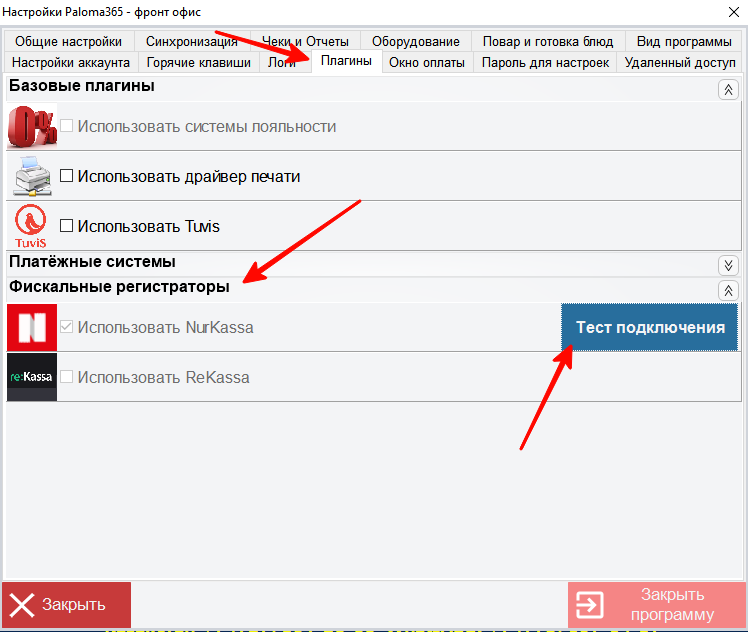Viewport: 748px width, 632px height.
Task: Toggle the 'Использовать ReKassa' checkbox
Action: click(66, 376)
